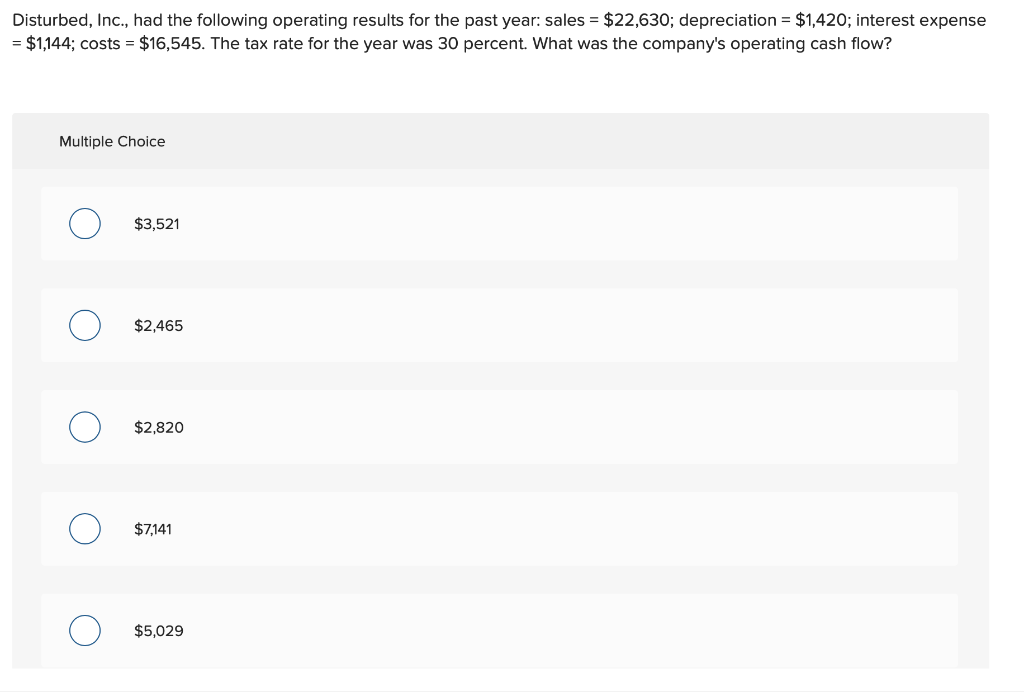Select the radio button for $3,521
This screenshot has width=1024, height=692.
pyautogui.click(x=85, y=224)
